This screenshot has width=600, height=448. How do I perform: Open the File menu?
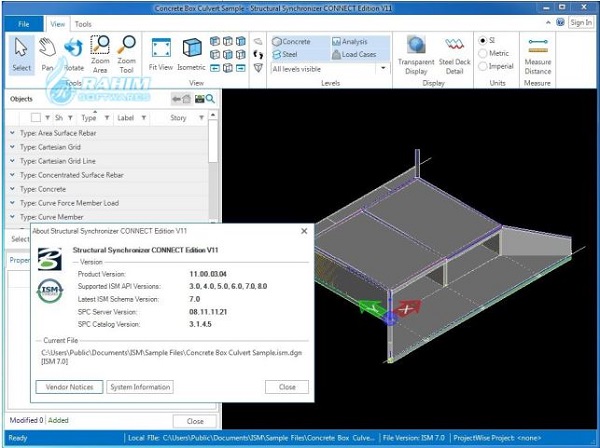tap(24, 24)
